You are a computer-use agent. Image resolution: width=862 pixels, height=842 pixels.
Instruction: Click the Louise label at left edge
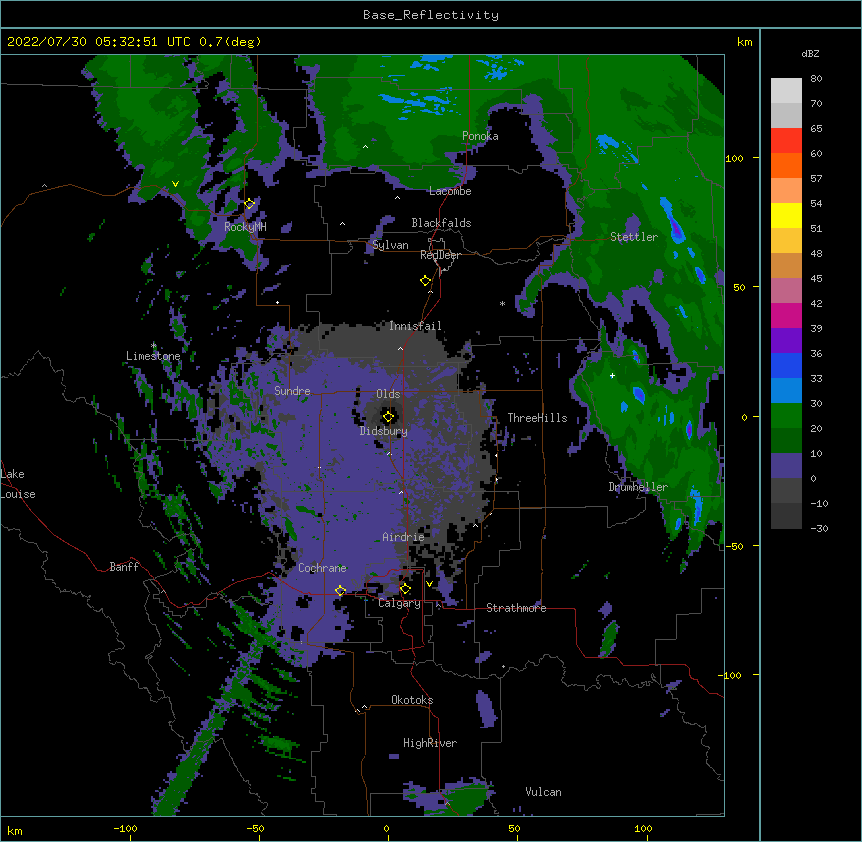click(x=18, y=494)
